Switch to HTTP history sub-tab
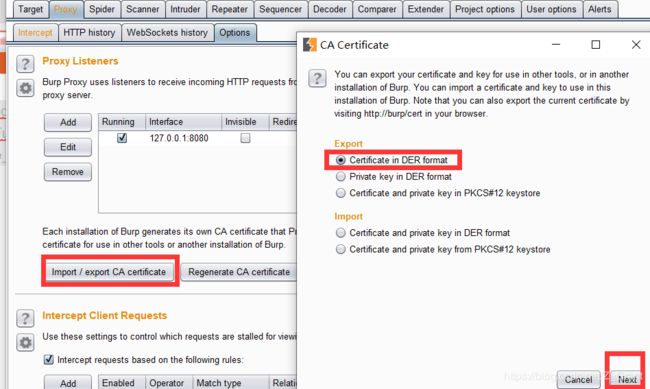650x389 pixels. click(x=89, y=32)
